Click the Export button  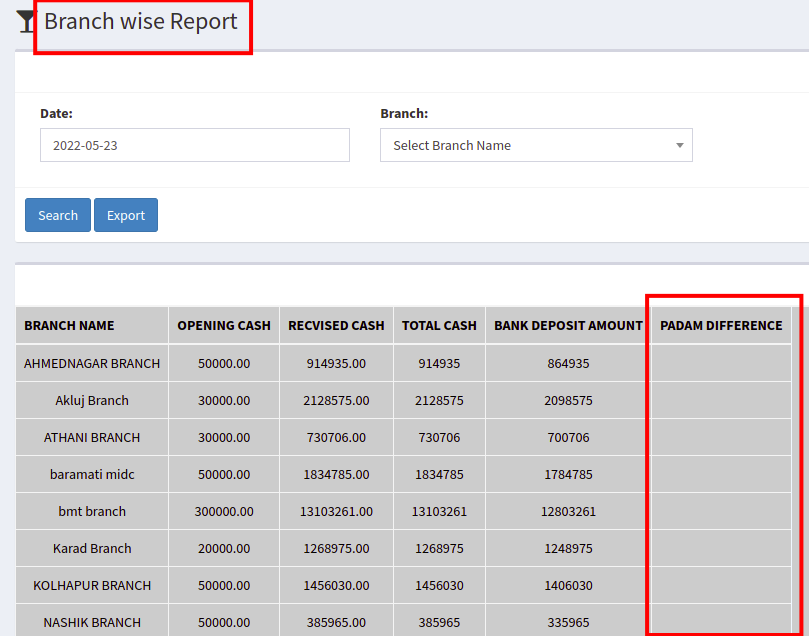[x=126, y=215]
